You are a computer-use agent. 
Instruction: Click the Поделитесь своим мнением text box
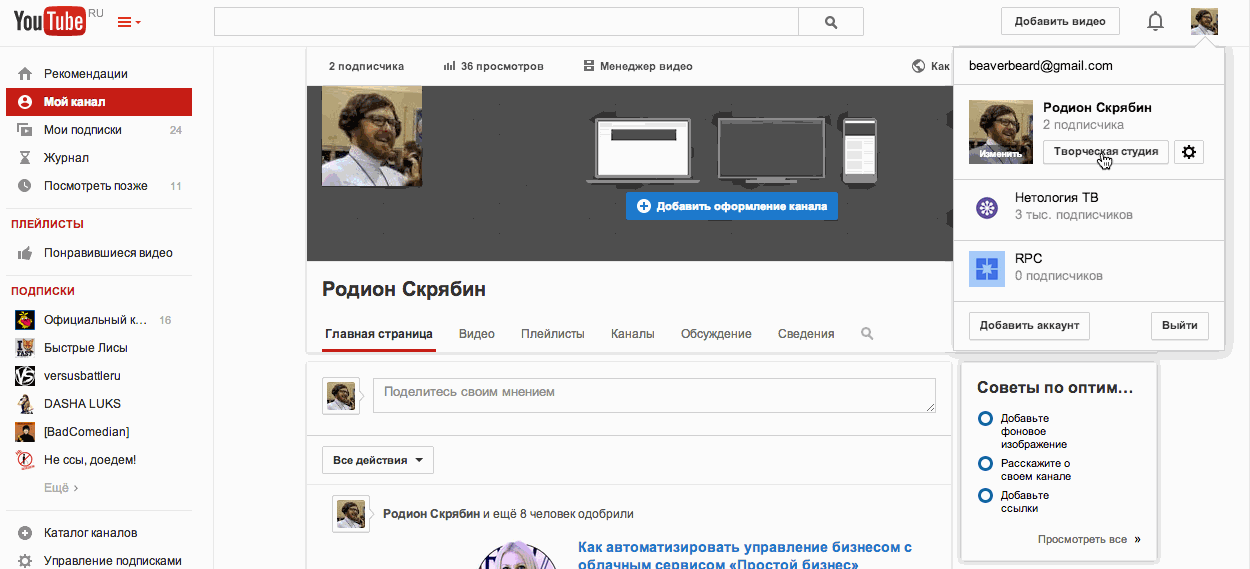click(x=654, y=395)
